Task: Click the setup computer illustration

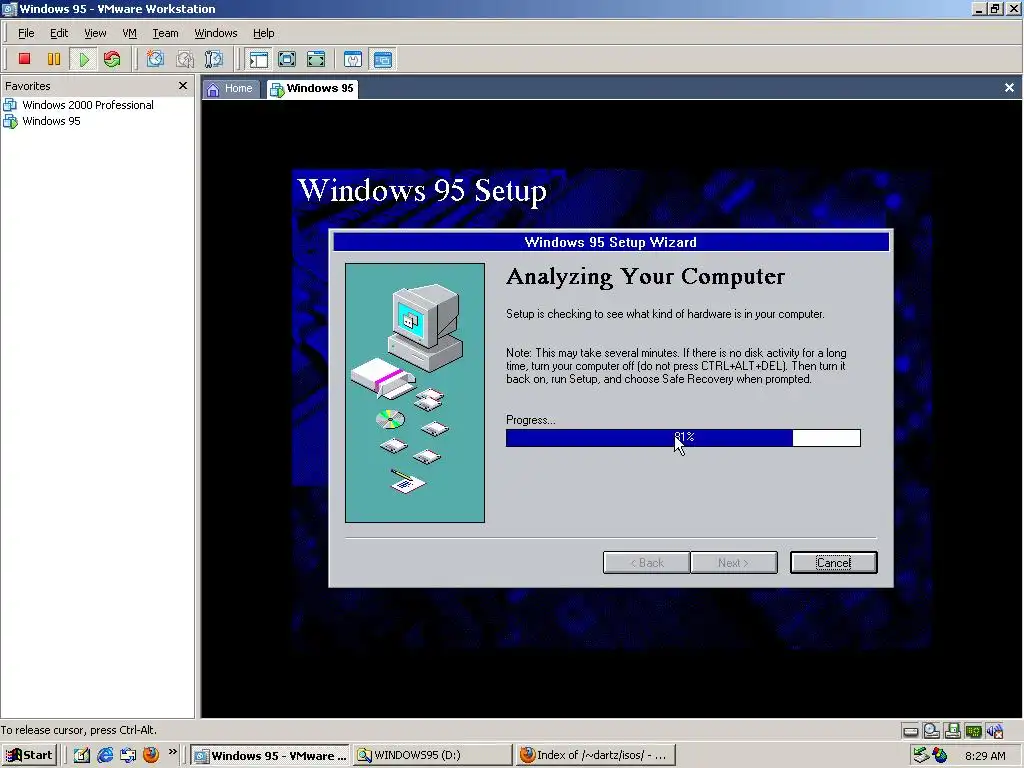Action: click(x=415, y=392)
